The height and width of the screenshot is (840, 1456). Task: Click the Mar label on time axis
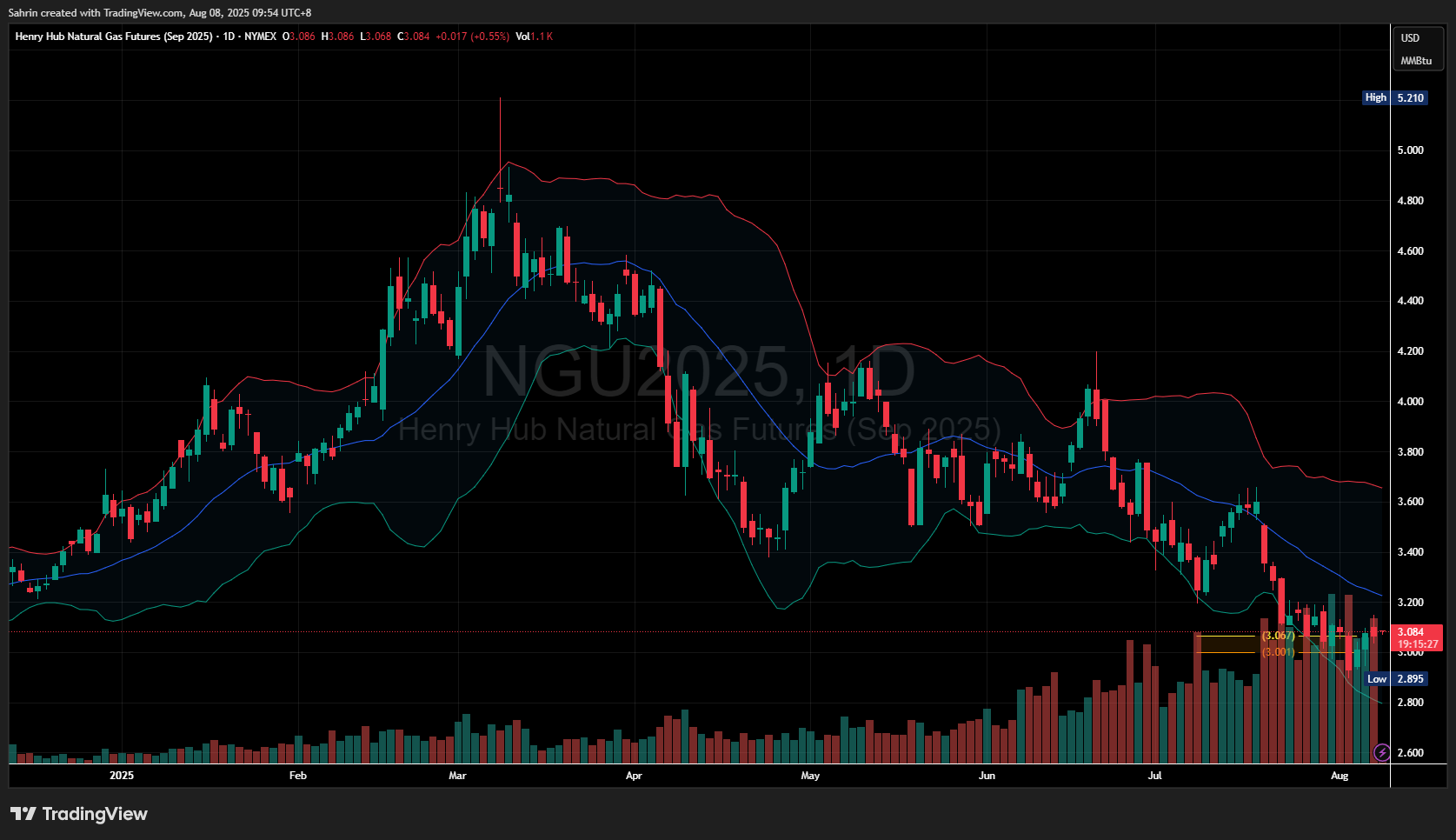click(457, 776)
